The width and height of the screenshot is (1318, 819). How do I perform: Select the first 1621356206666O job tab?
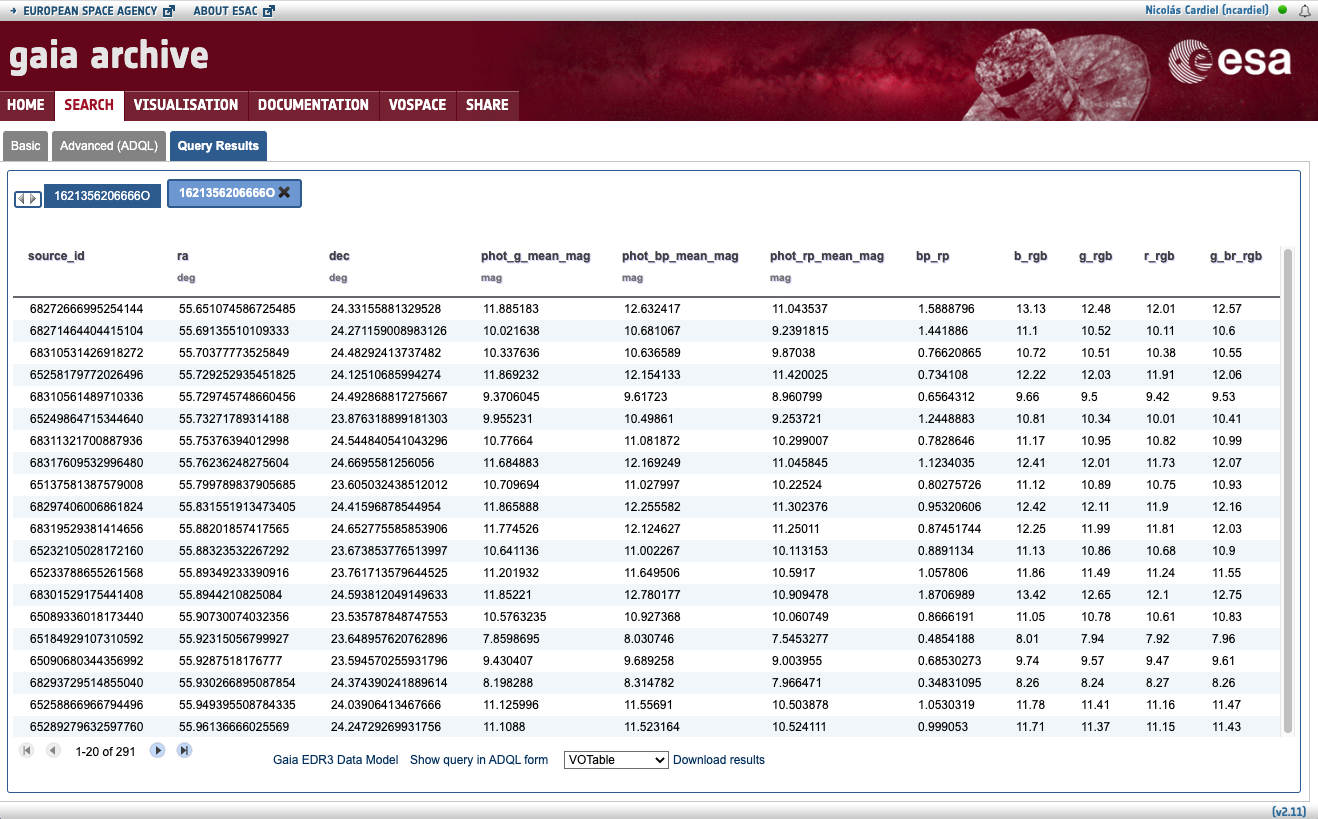pos(102,196)
